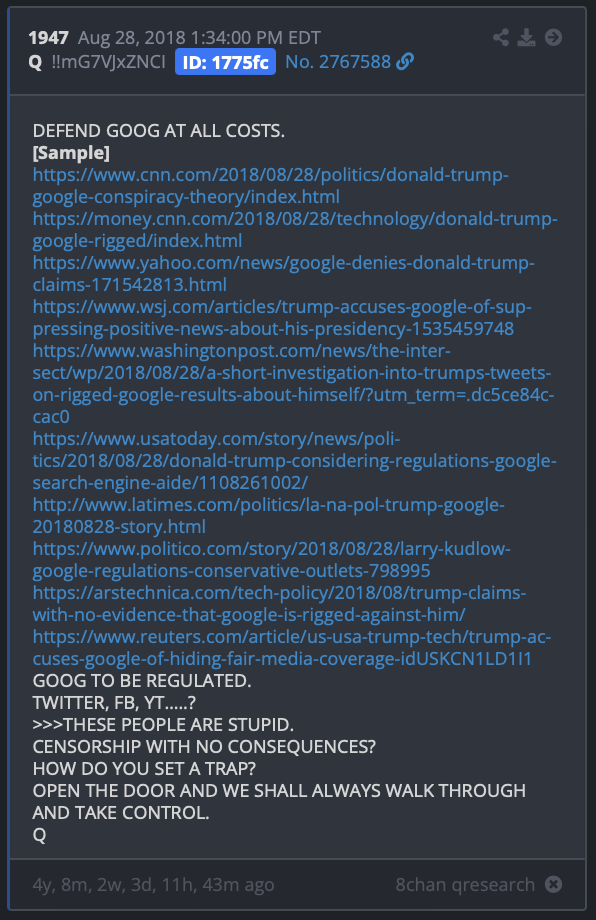
Task: Click the chain link icon beside post number
Action: pos(405,61)
